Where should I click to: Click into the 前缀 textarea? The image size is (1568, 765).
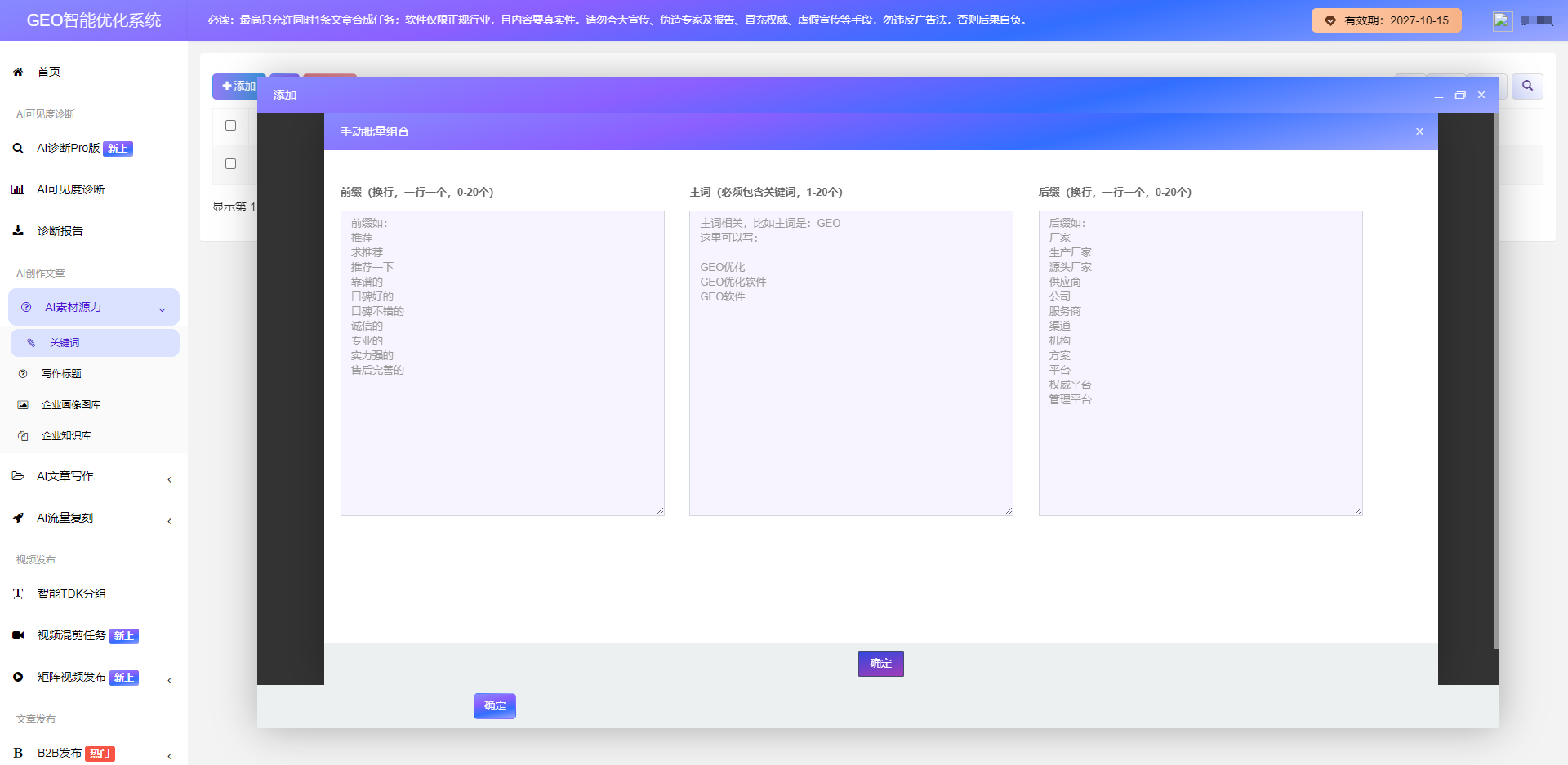pyautogui.click(x=502, y=363)
